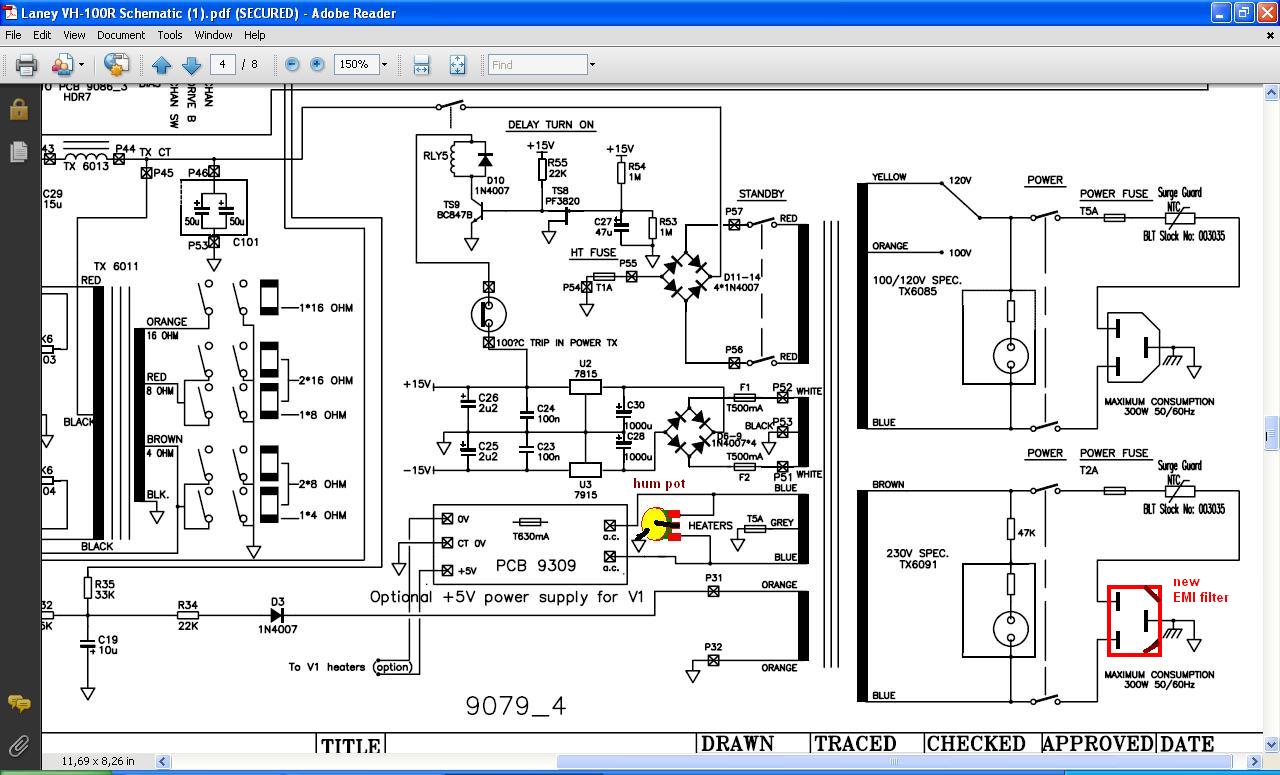
Task: Click the 'TRACED' title block heading
Action: 855,744
